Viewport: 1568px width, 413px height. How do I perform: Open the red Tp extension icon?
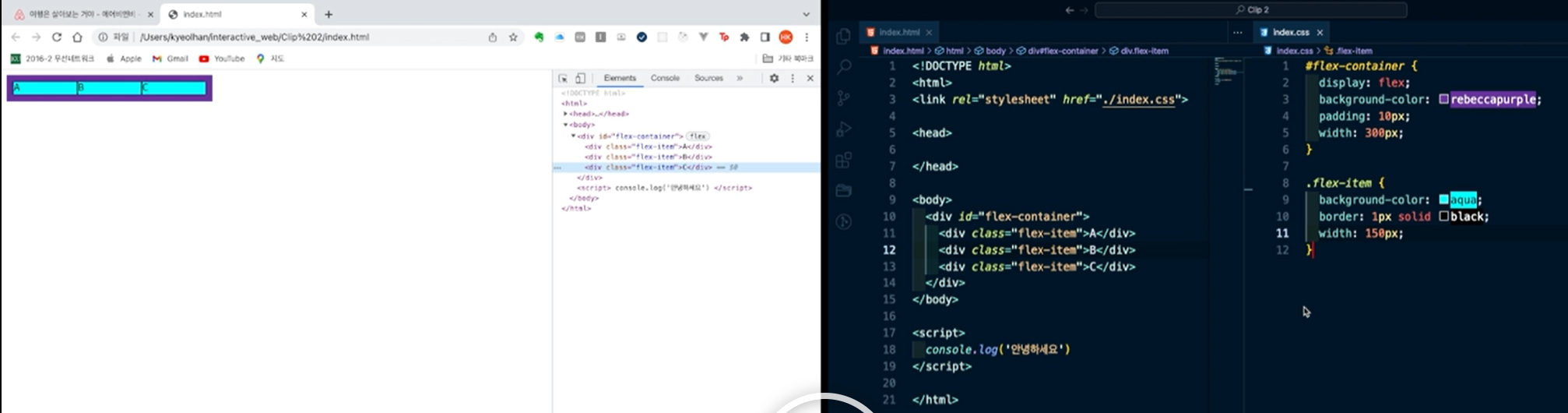(x=724, y=37)
